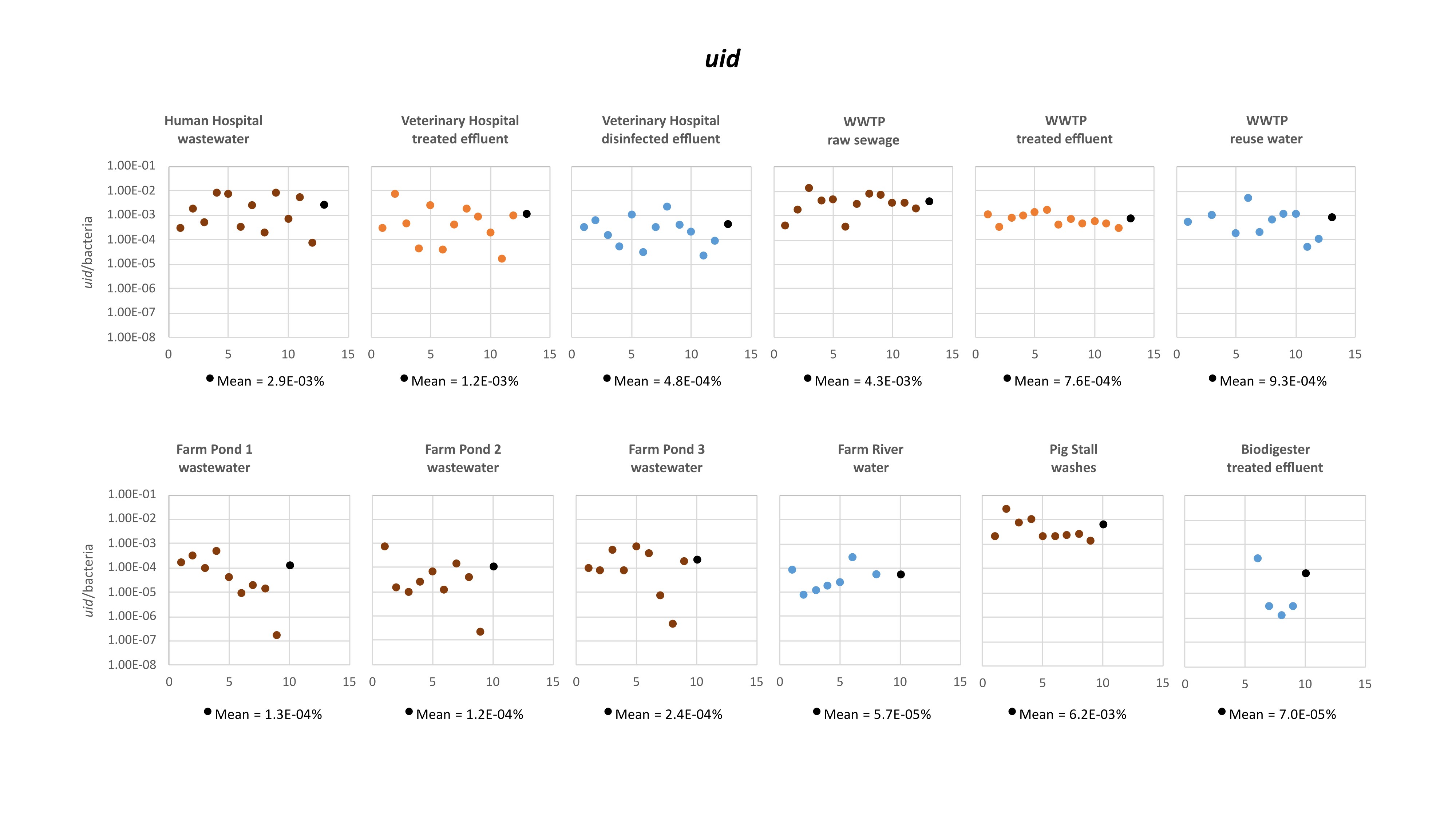Click the WWTP raw sewage chart title
The image size is (1456, 819).
[863, 131]
